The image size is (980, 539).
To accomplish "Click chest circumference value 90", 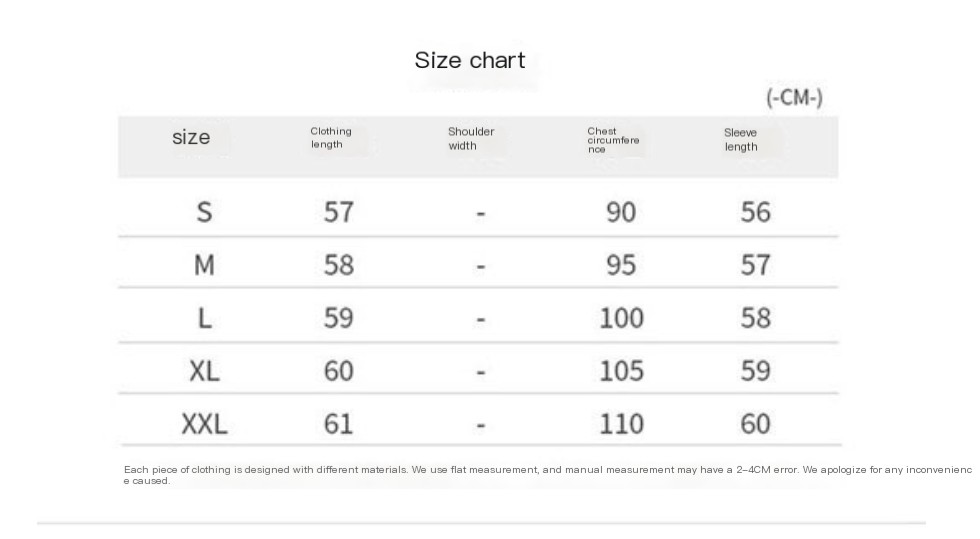I will pos(621,212).
